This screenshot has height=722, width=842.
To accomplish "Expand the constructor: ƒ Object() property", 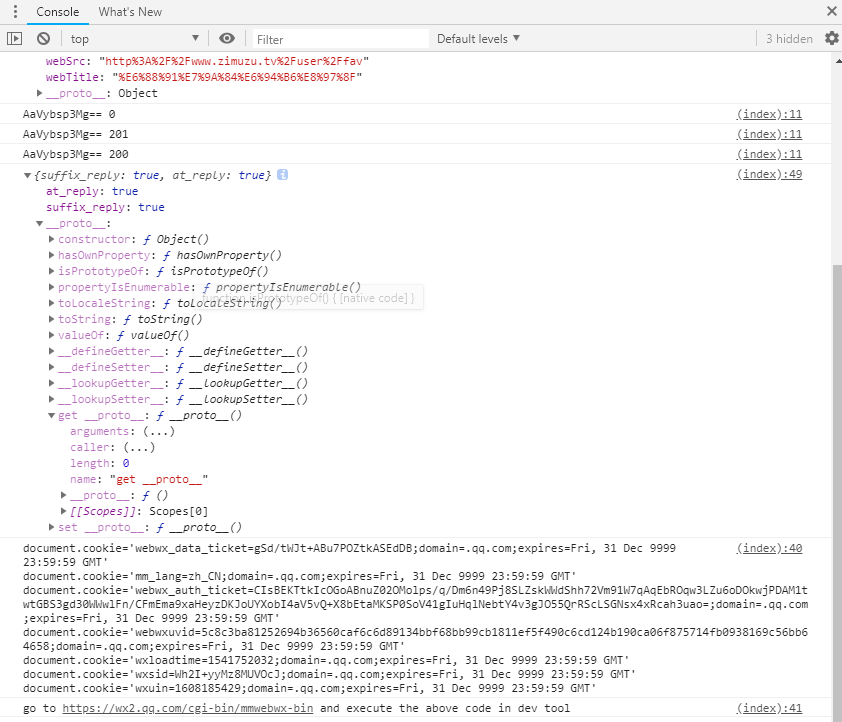I will [52, 239].
